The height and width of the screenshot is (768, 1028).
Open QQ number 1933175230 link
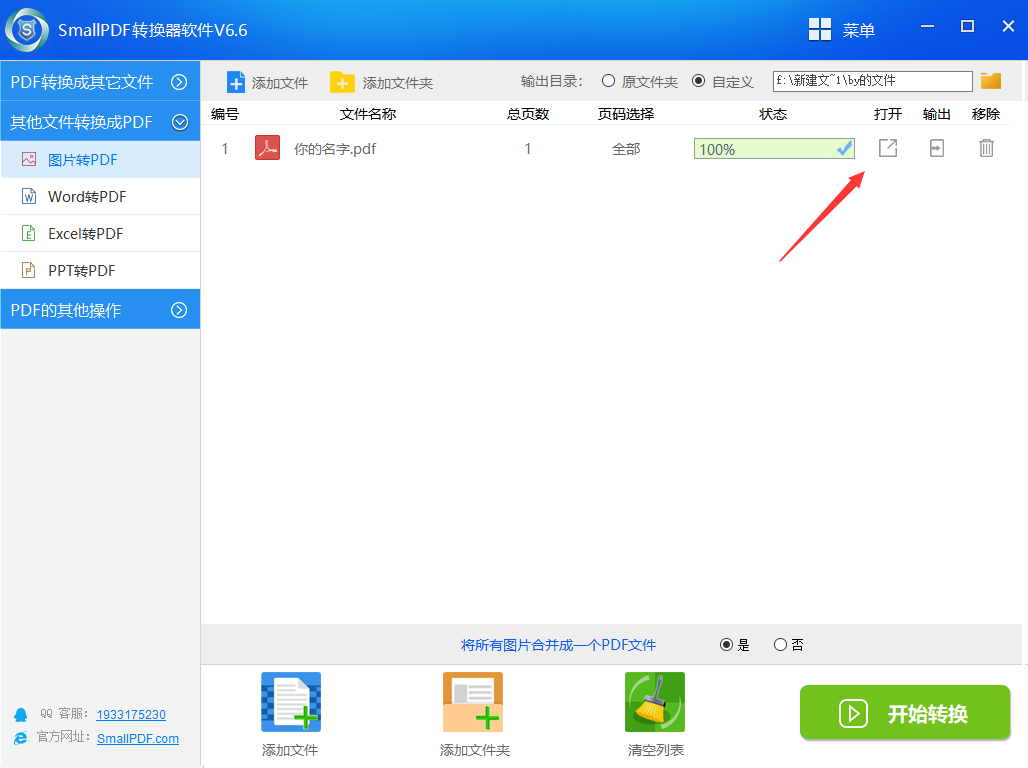pyautogui.click(x=131, y=714)
